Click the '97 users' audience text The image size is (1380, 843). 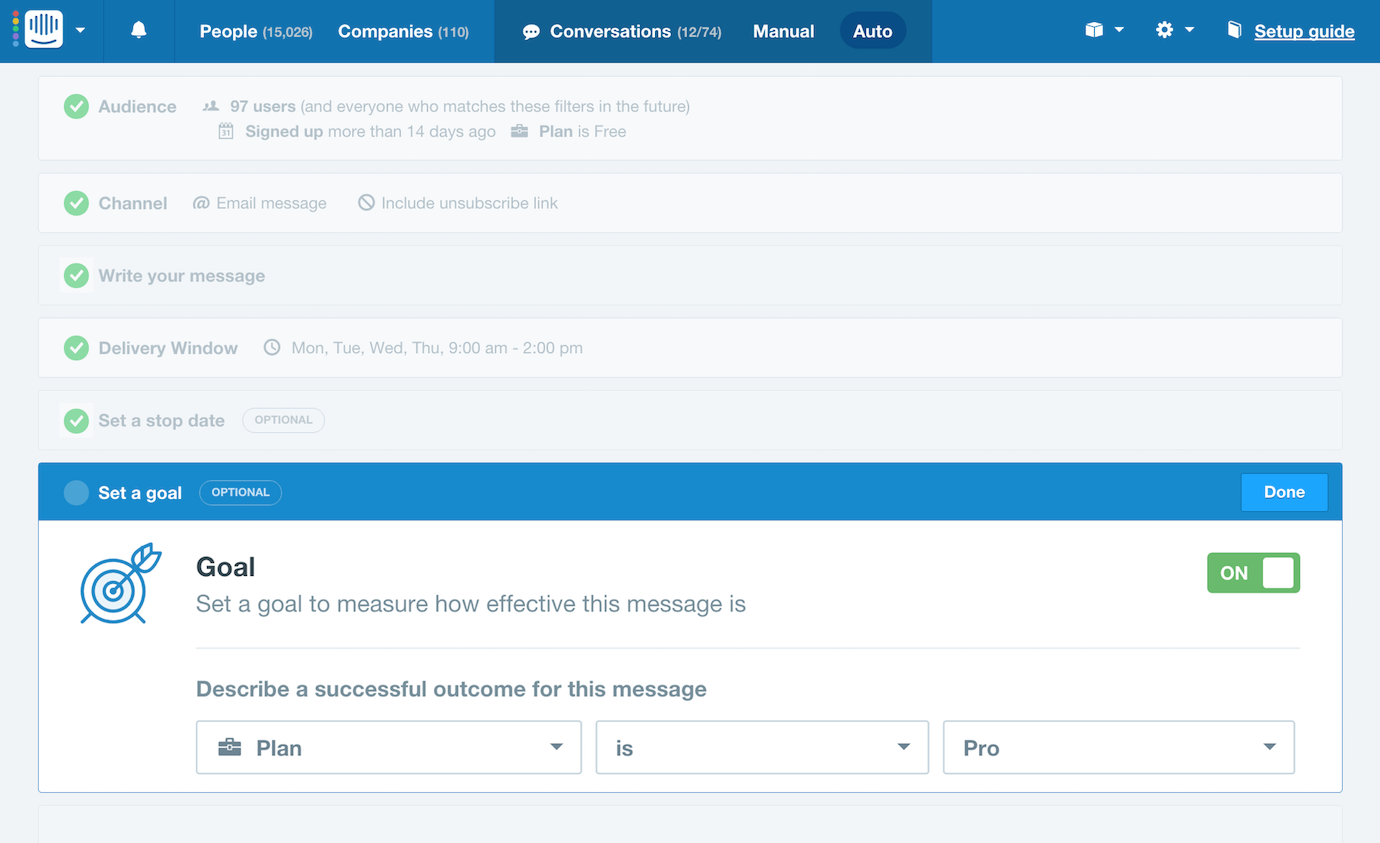tap(263, 106)
